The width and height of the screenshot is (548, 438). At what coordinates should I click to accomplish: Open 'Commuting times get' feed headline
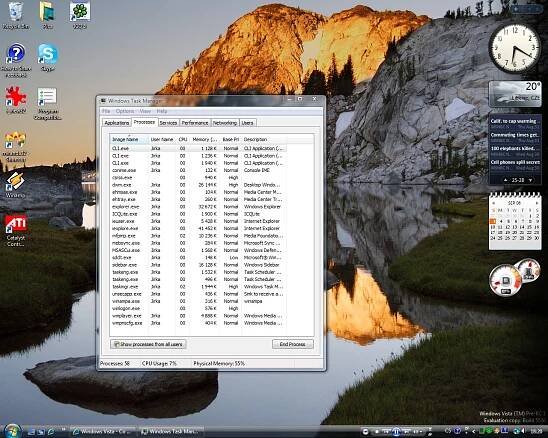click(x=514, y=135)
